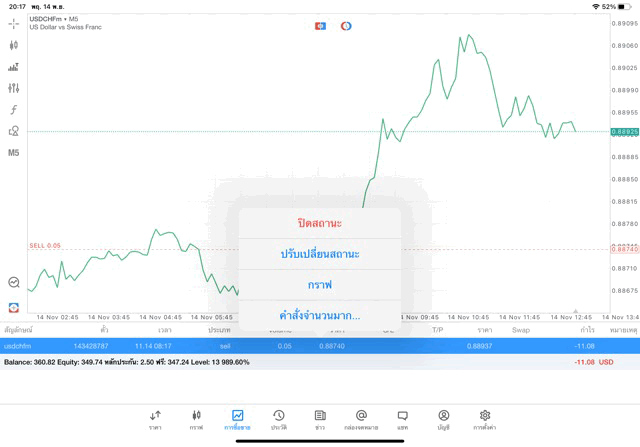This screenshot has height=447, width=640.
Task: Switch to the ราคา quotes tab
Action: tap(155, 416)
